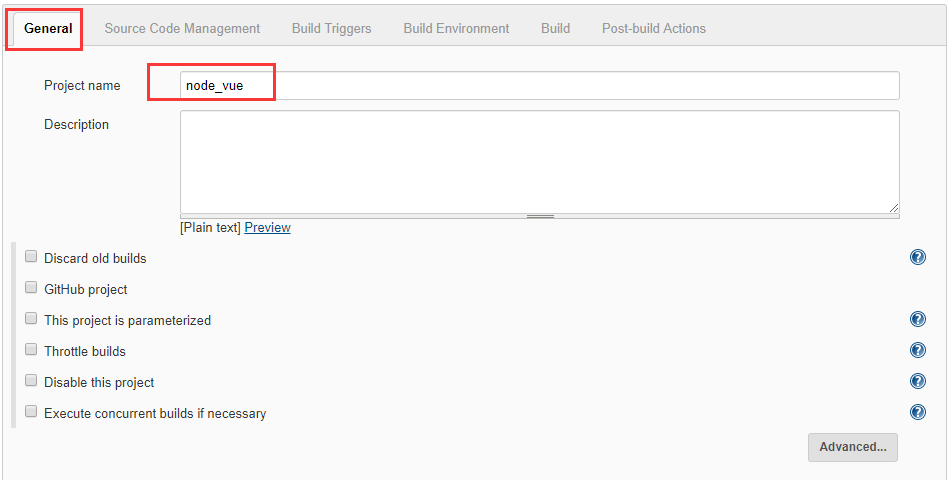Image resolution: width=949 pixels, height=480 pixels.
Task: Focus the Description text area
Action: click(x=539, y=161)
